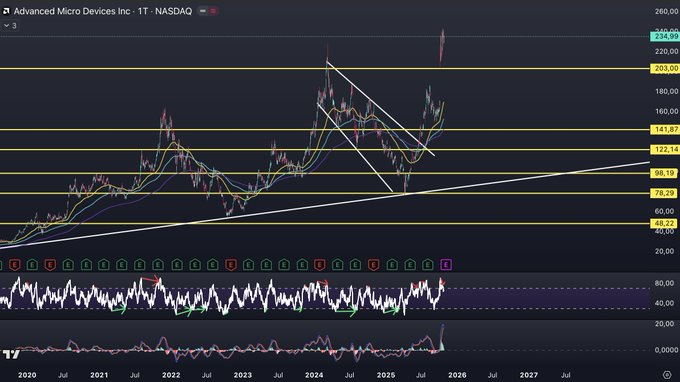Select upper white descending channel line from 2024 peak
This screenshot has width=680, height=382.
380,108
